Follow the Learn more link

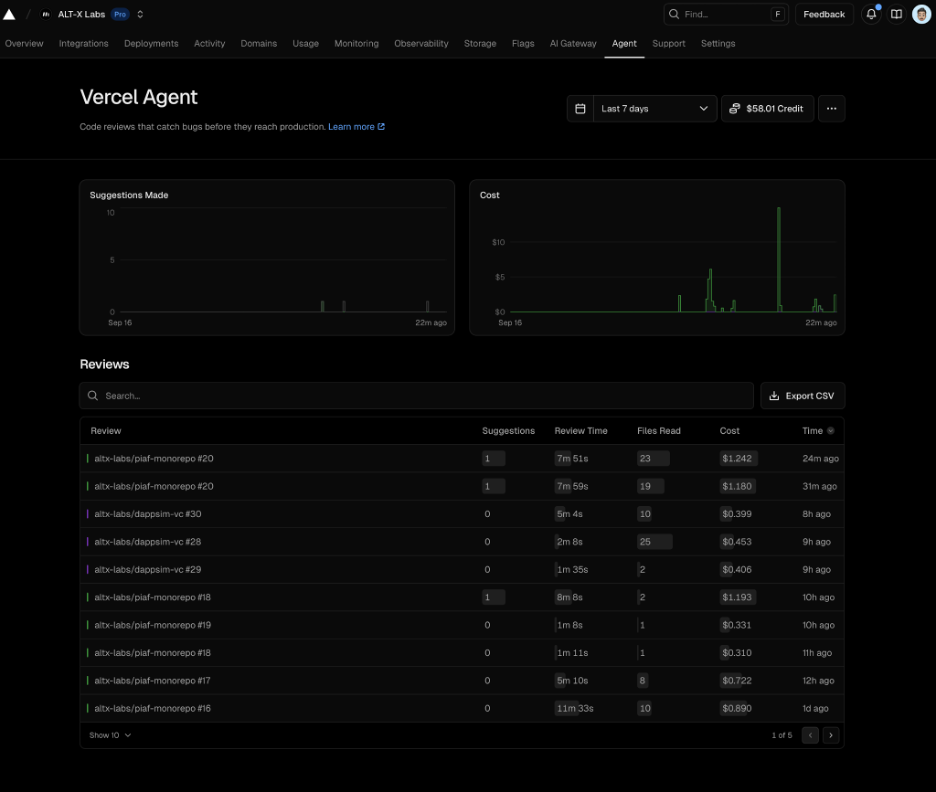coord(356,127)
